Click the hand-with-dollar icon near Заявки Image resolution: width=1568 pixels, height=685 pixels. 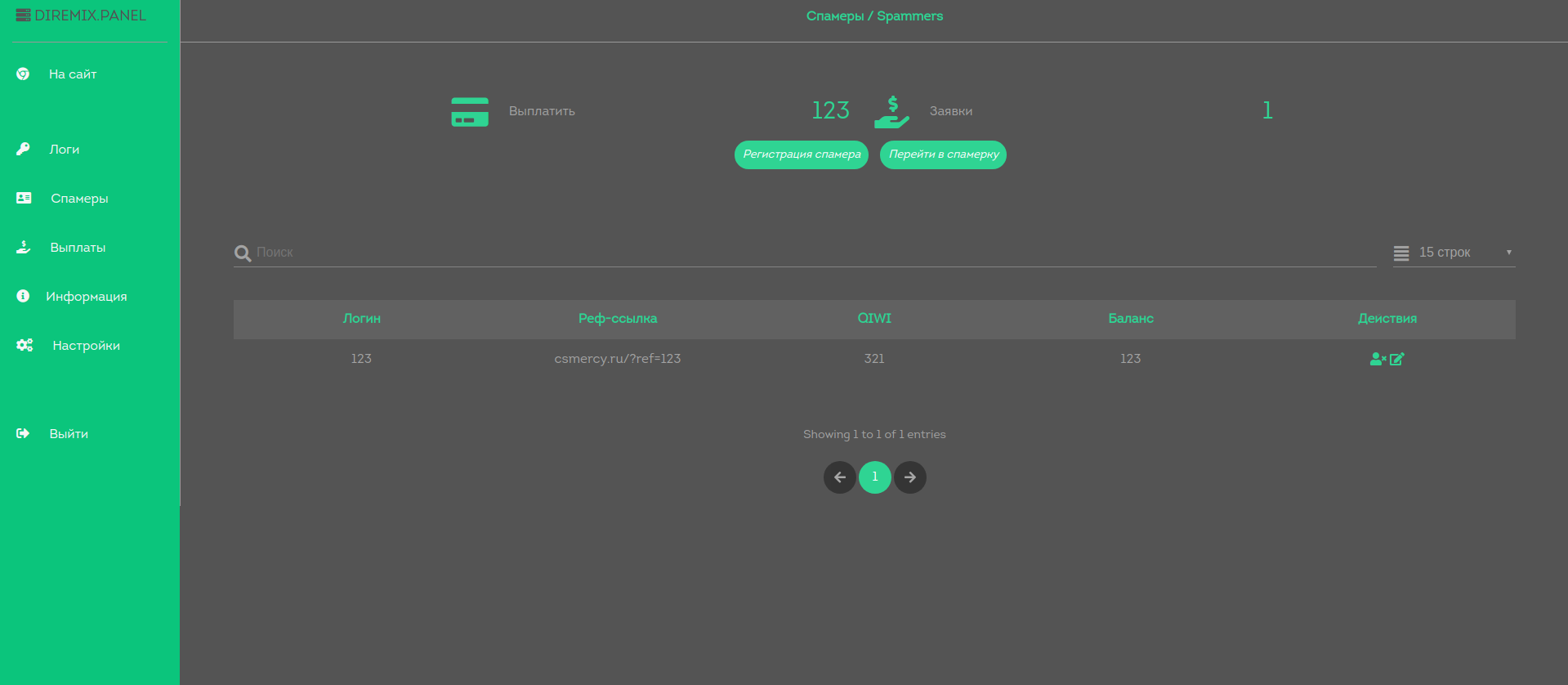point(891,112)
